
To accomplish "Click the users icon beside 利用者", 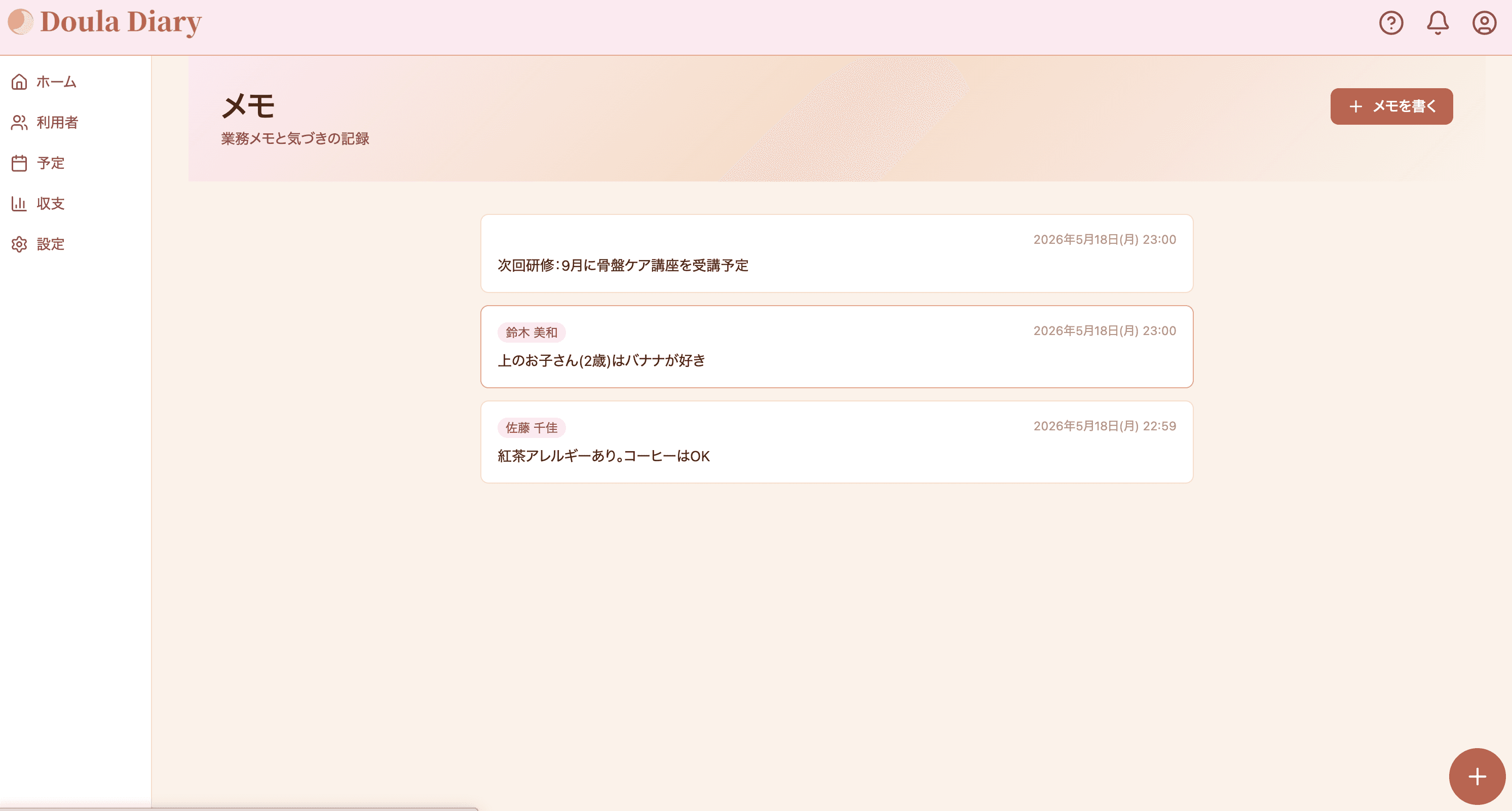I will click(x=19, y=122).
